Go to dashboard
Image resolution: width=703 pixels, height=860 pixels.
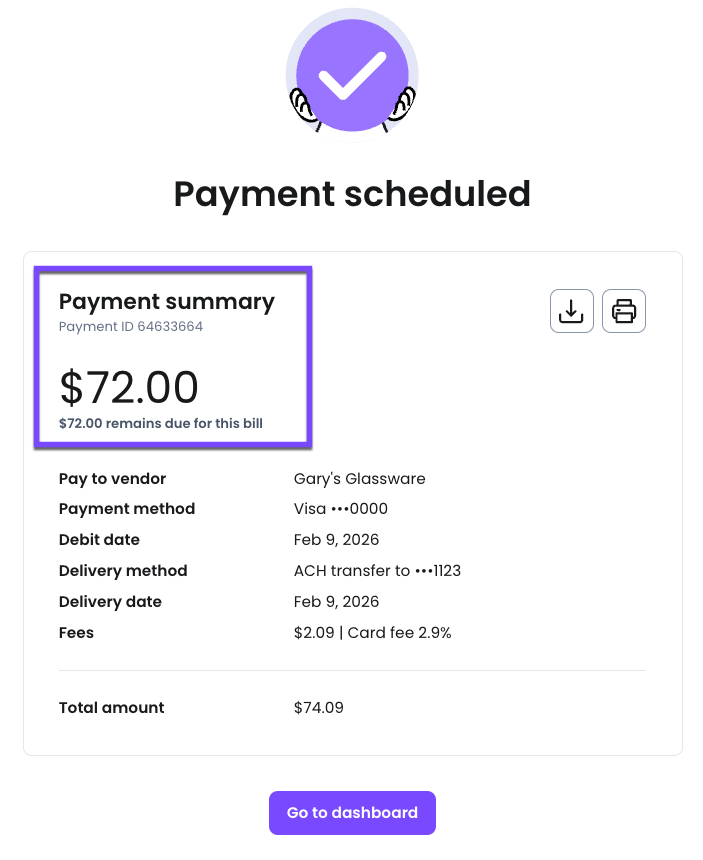pyautogui.click(x=352, y=813)
